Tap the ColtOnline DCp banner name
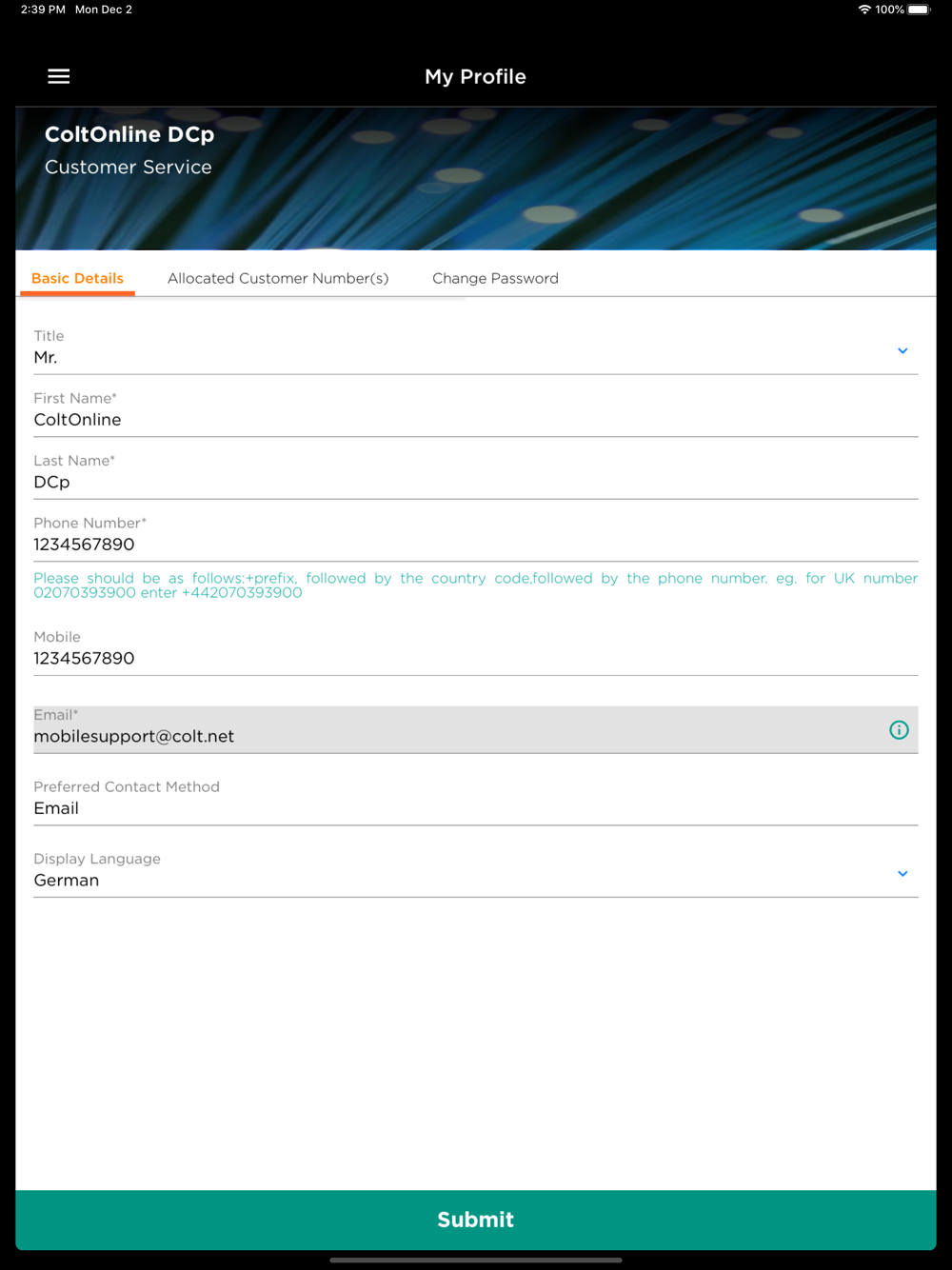Image resolution: width=952 pixels, height=1270 pixels. pyautogui.click(x=129, y=134)
